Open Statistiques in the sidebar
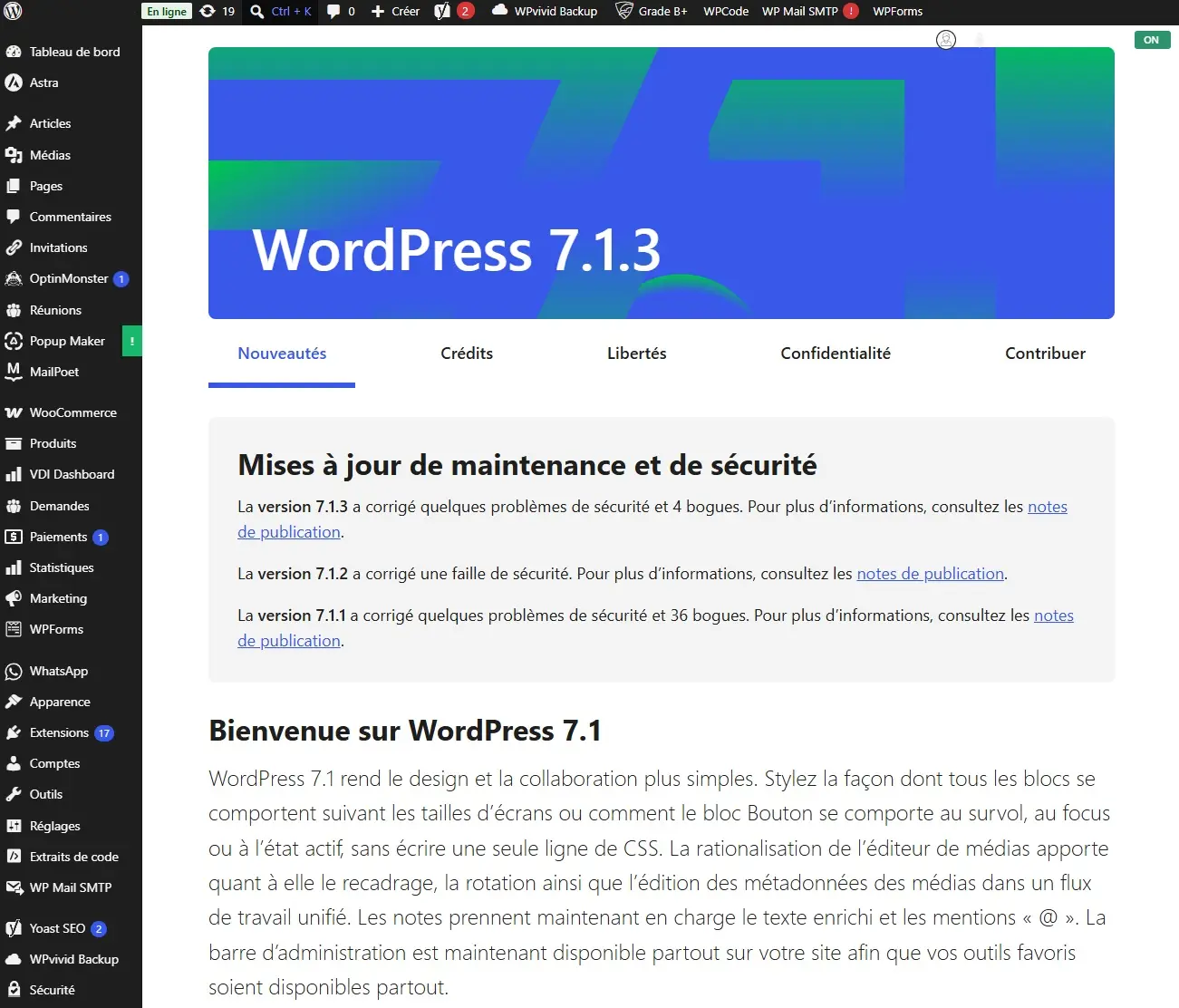 71,567
